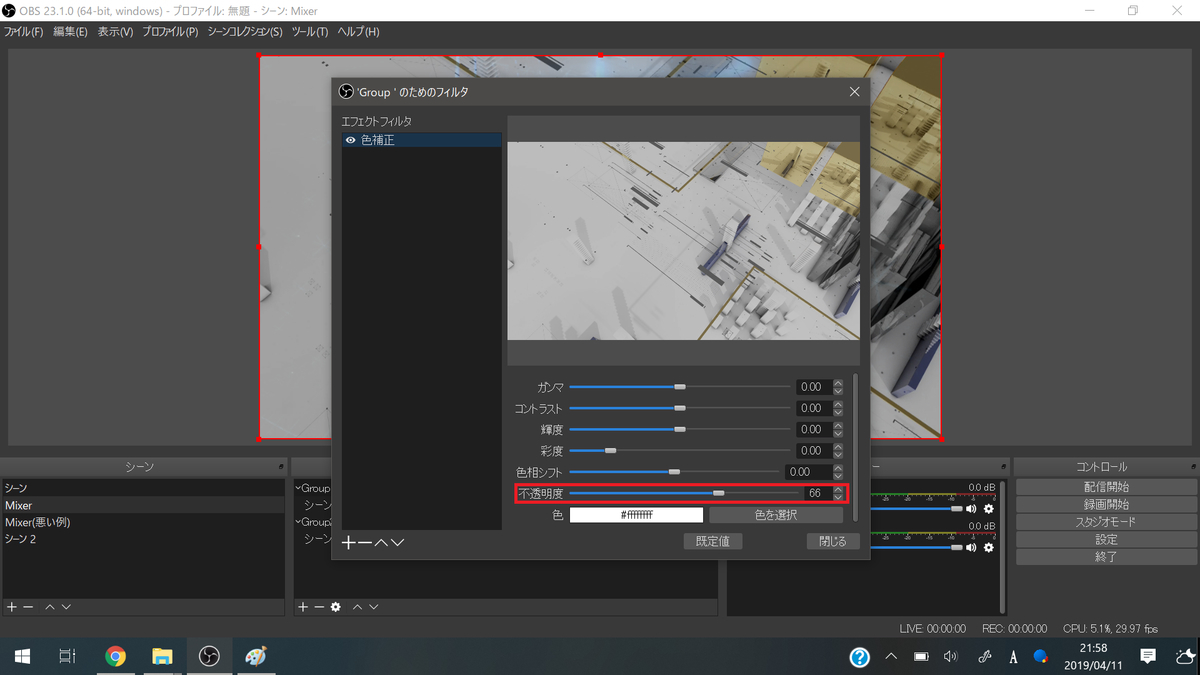This screenshot has width=1200, height=675.
Task: Open the 編集(E) menu
Action: (70, 32)
